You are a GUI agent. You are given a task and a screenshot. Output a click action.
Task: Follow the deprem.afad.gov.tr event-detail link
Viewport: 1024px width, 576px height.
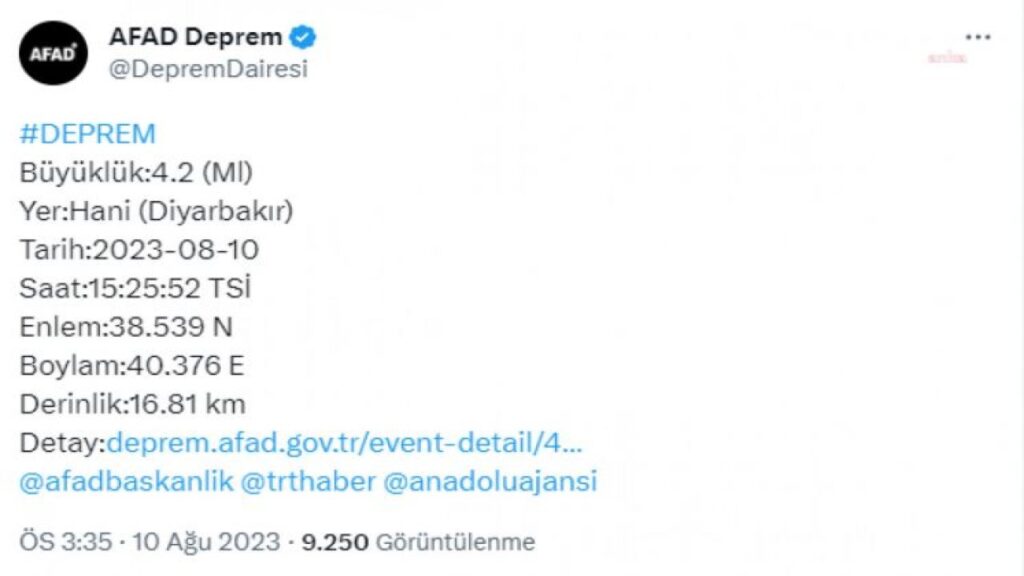(344, 443)
